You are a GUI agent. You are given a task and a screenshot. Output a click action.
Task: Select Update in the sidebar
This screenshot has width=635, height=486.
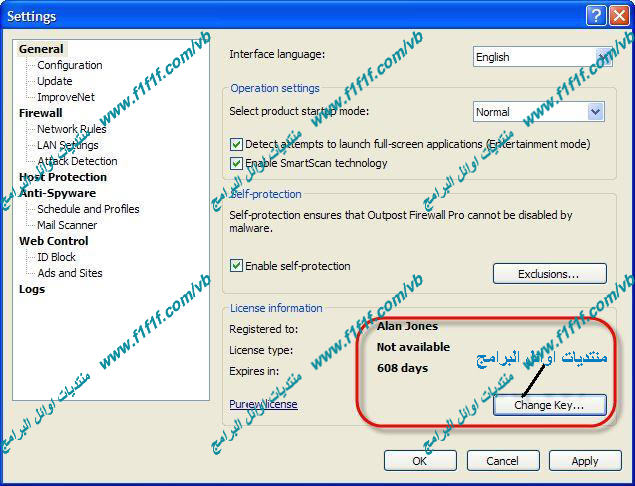(54, 81)
